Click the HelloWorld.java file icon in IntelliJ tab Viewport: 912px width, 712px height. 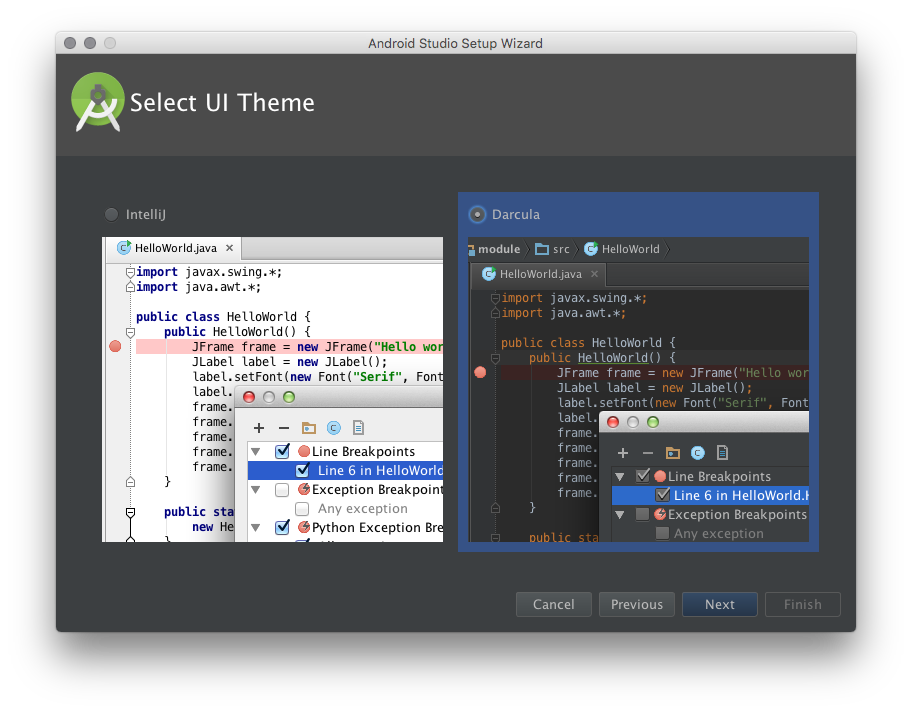tap(124, 248)
